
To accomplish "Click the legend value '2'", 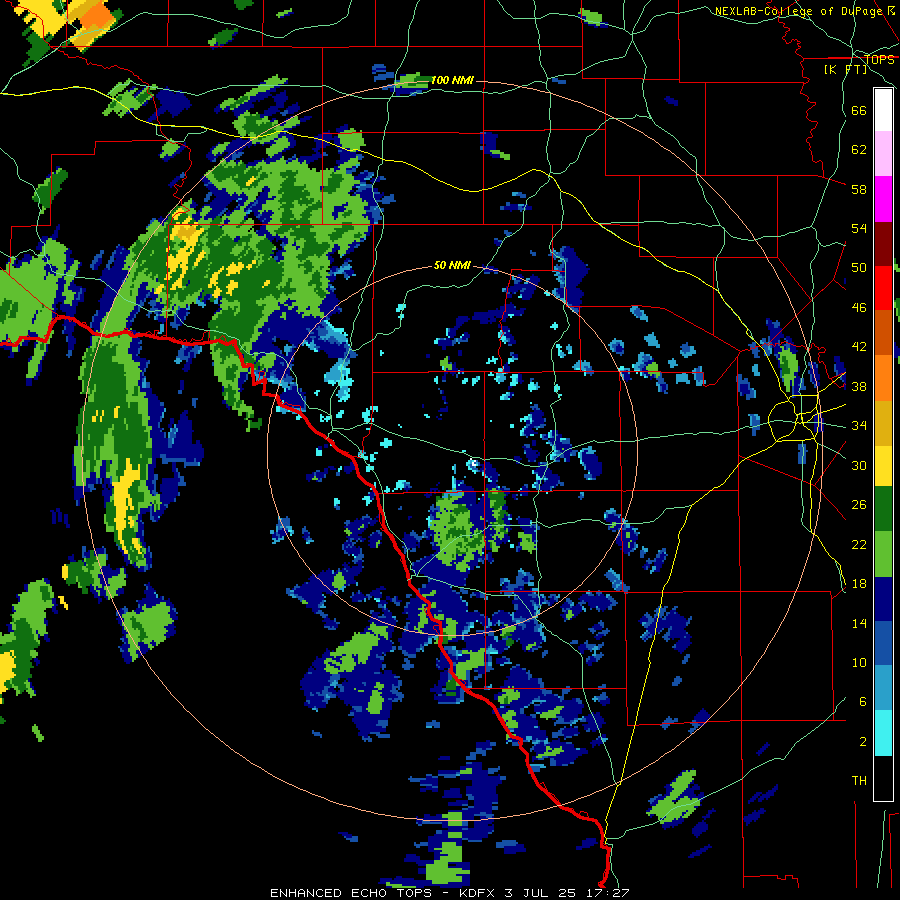I will tap(863, 742).
